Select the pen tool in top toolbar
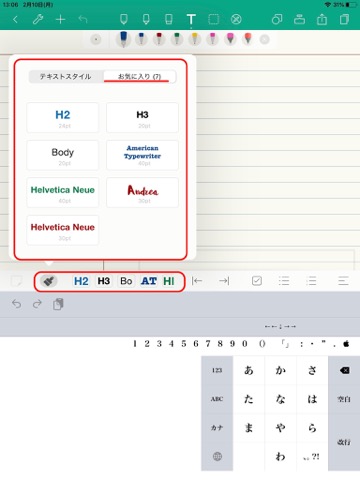The width and height of the screenshot is (360, 480). (x=124, y=19)
